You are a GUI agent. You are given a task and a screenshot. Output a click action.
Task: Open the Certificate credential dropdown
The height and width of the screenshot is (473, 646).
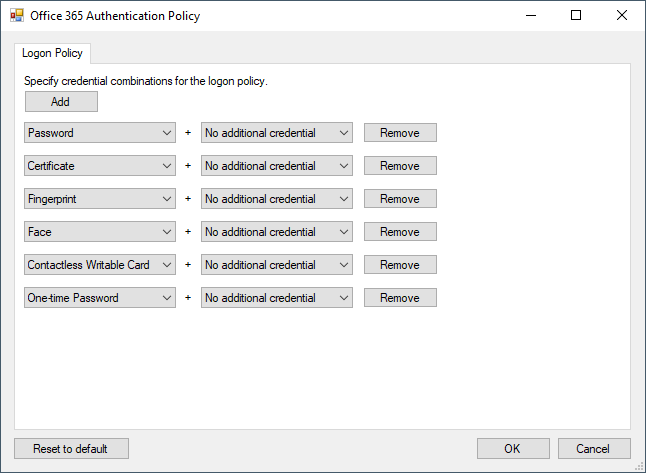pyautogui.click(x=100, y=166)
